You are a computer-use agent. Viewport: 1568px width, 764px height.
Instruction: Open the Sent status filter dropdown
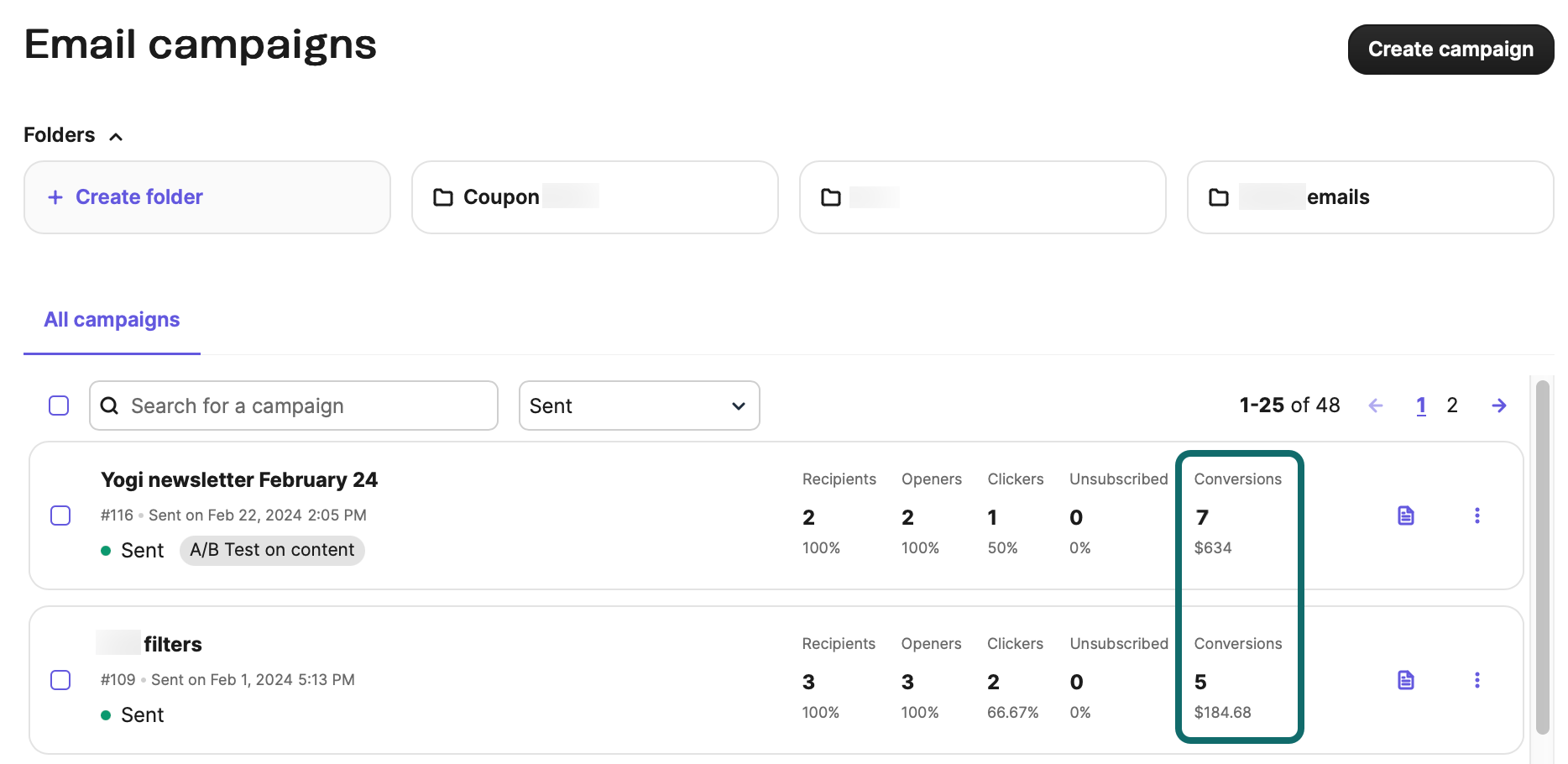point(639,406)
